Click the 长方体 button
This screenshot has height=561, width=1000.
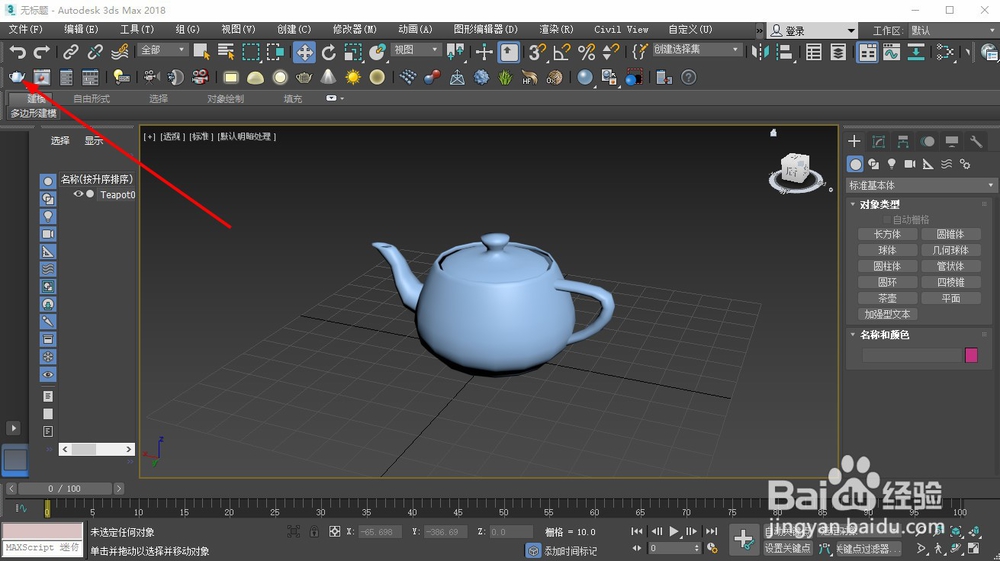[887, 234]
